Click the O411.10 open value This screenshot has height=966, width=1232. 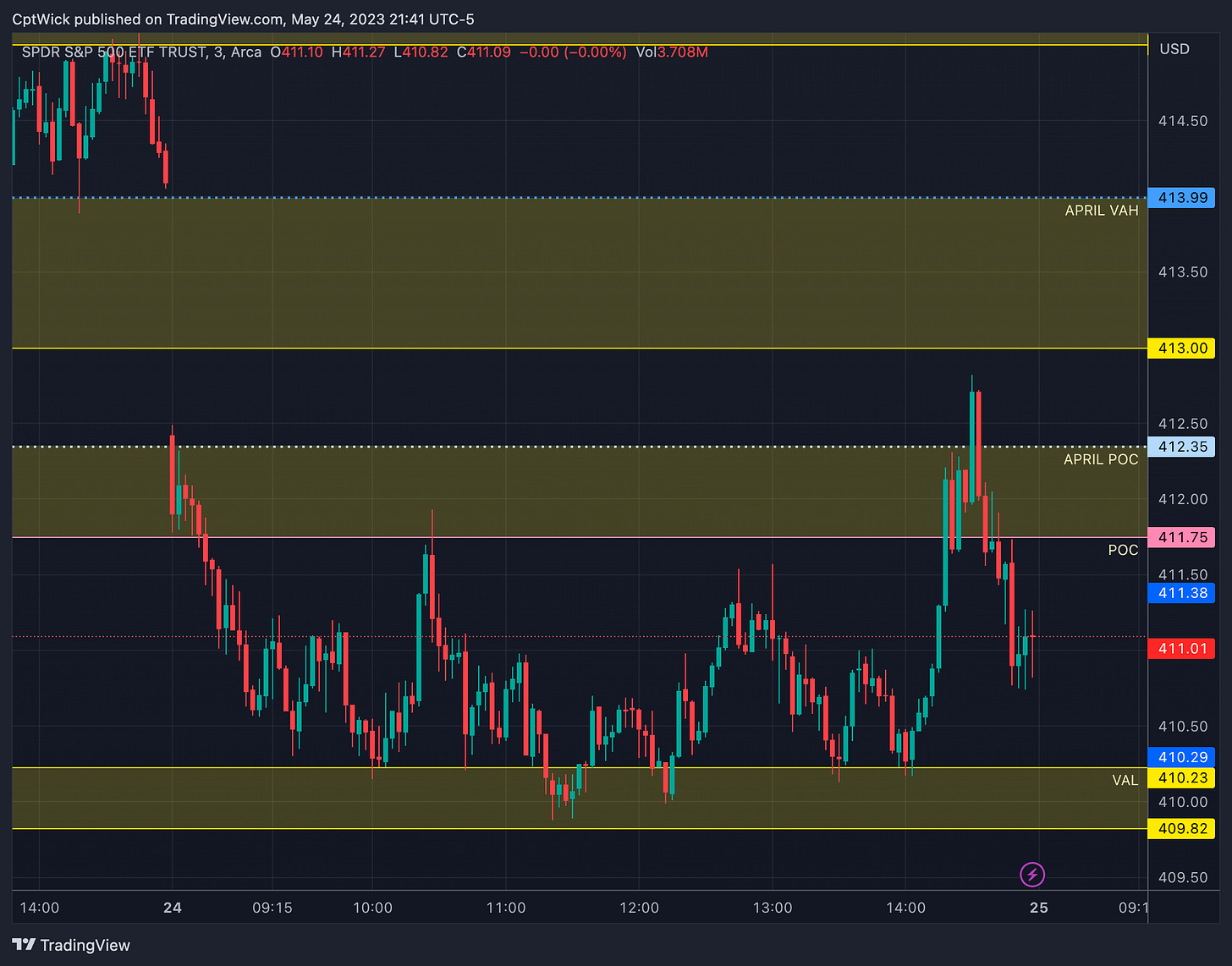tap(296, 52)
